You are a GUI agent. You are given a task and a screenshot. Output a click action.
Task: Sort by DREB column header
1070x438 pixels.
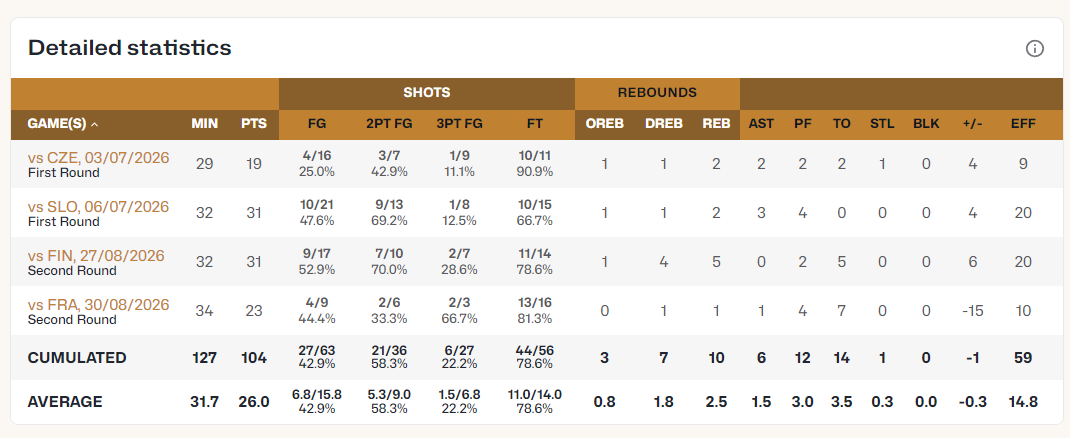click(x=664, y=124)
